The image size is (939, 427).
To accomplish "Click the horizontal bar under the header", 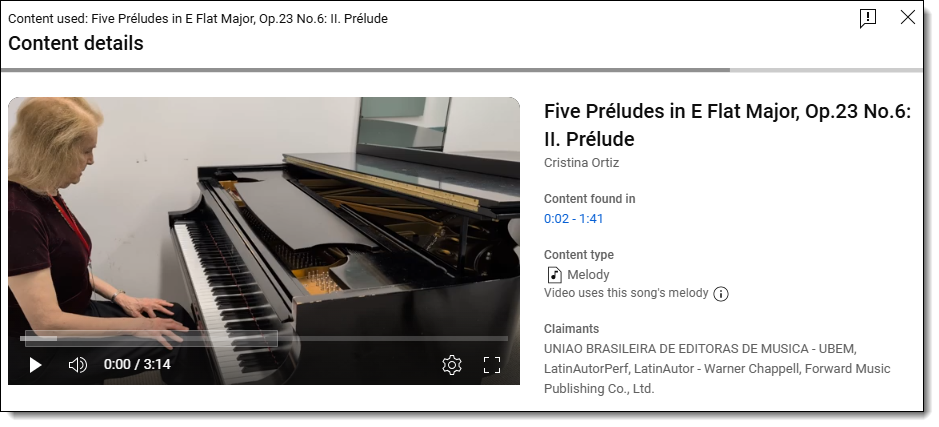I will pyautogui.click(x=461, y=70).
